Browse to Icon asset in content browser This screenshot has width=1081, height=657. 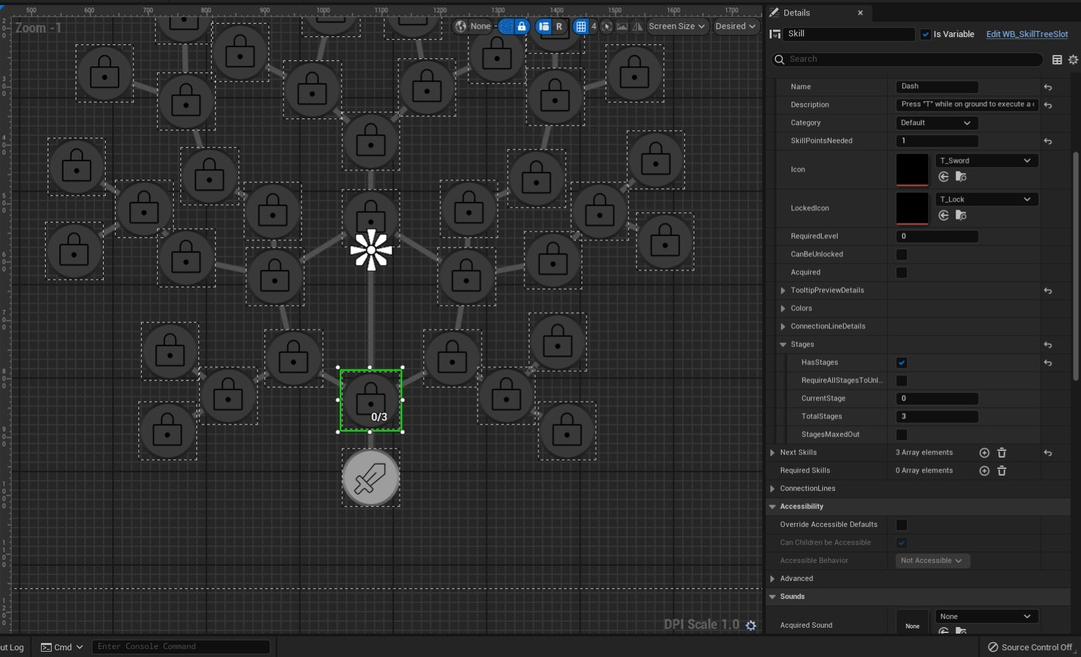coord(960,176)
